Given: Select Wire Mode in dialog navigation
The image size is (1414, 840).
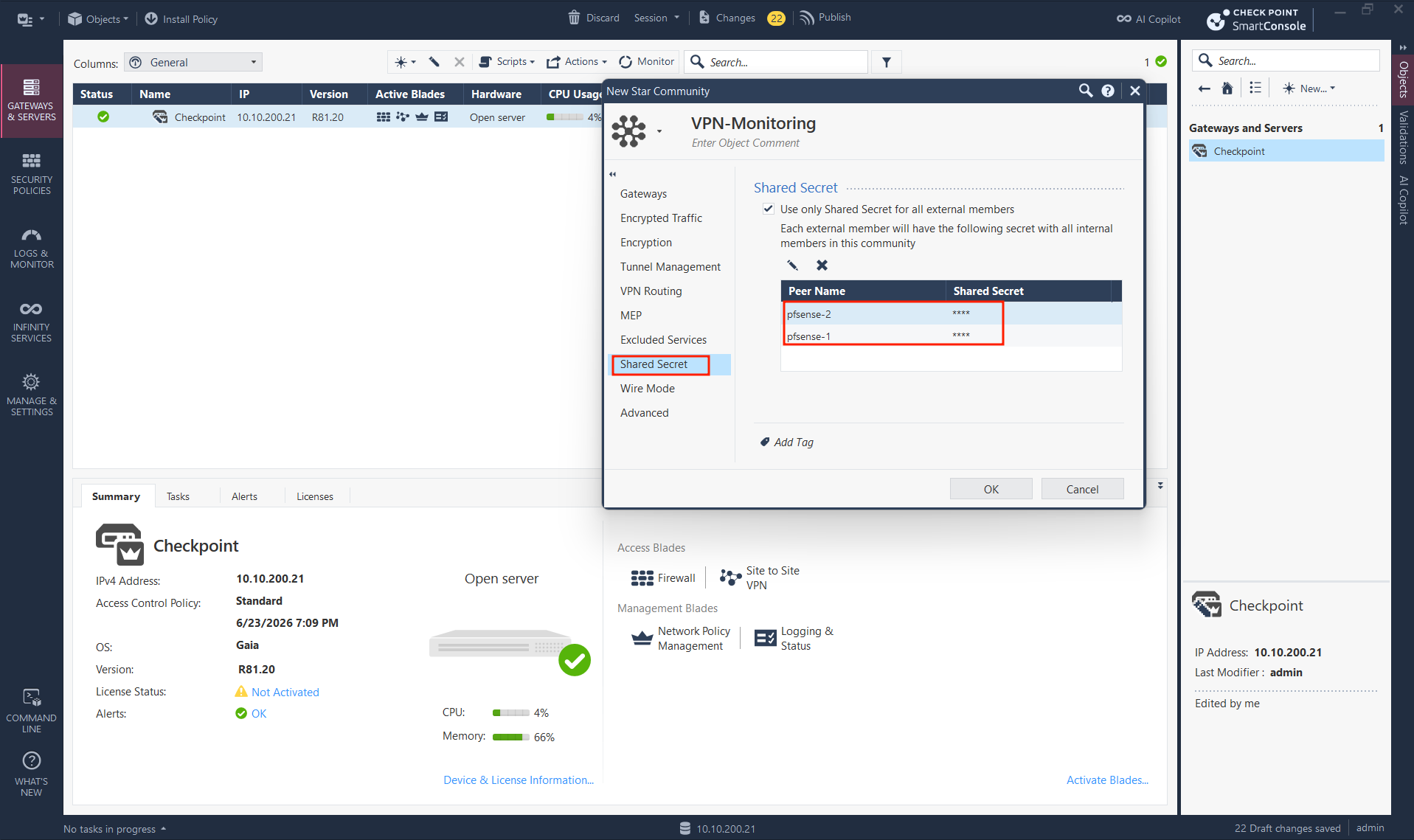Looking at the screenshot, I should coord(648,389).
